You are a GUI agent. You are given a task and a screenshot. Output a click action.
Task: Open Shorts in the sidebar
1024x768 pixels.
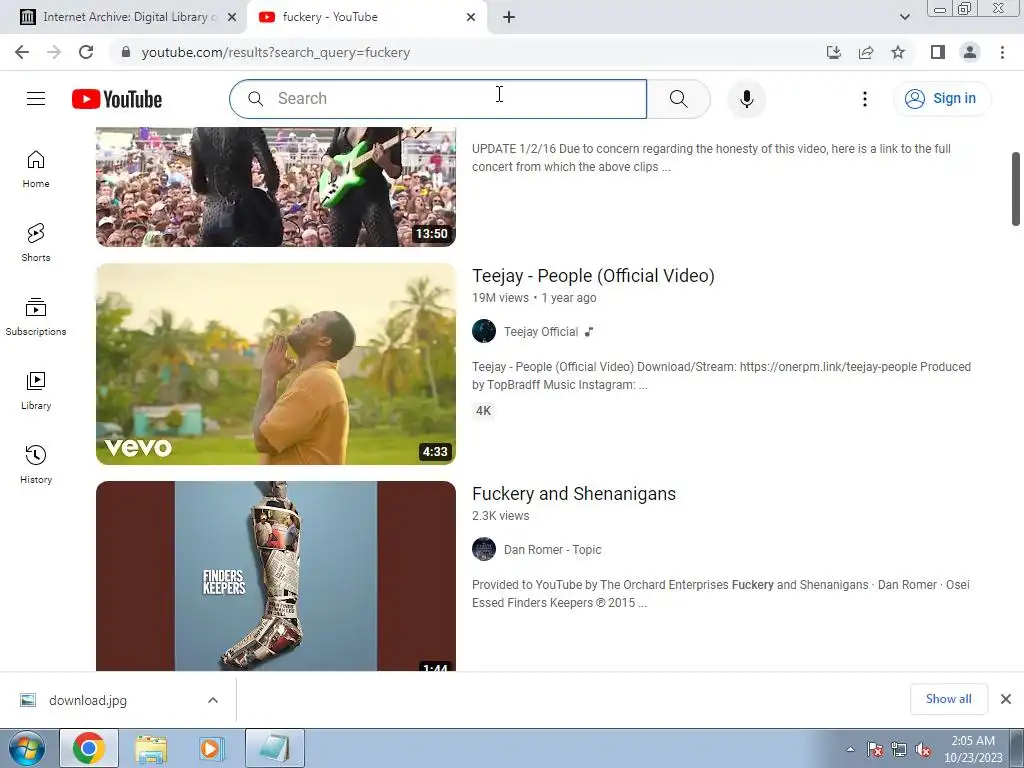coord(36,243)
